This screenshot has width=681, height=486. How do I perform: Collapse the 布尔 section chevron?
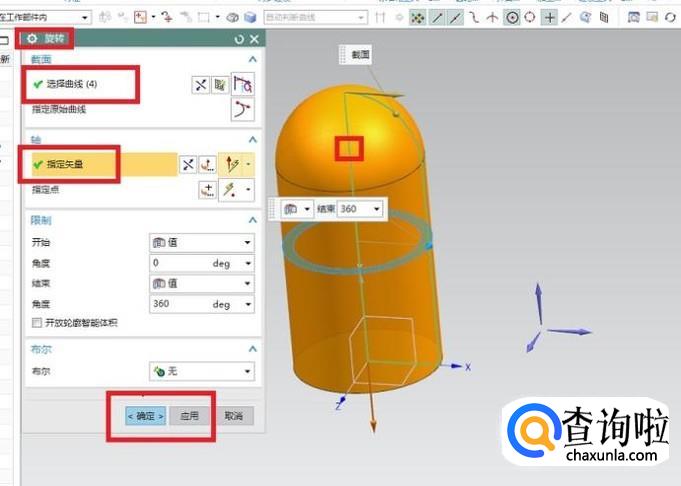pyautogui.click(x=252, y=349)
